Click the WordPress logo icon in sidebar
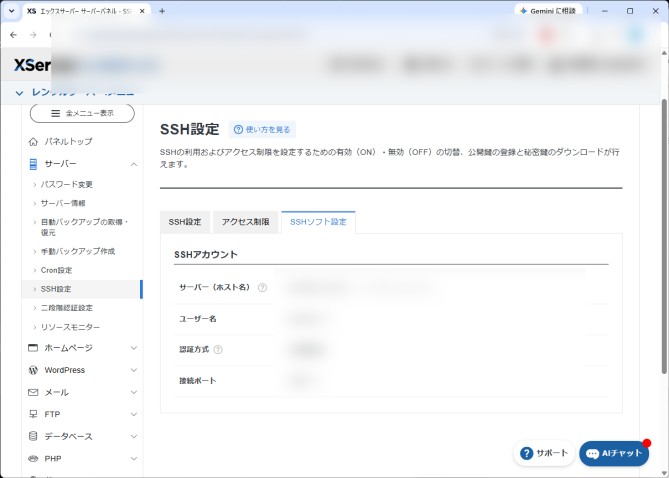Viewport: 669px width, 478px height. [33, 370]
